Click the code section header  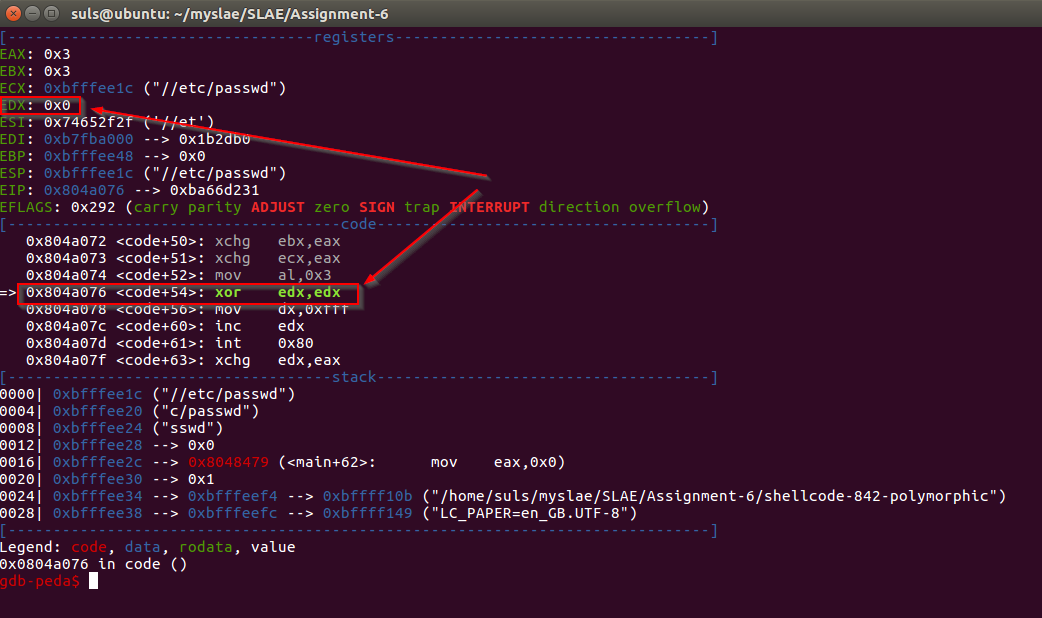358,224
